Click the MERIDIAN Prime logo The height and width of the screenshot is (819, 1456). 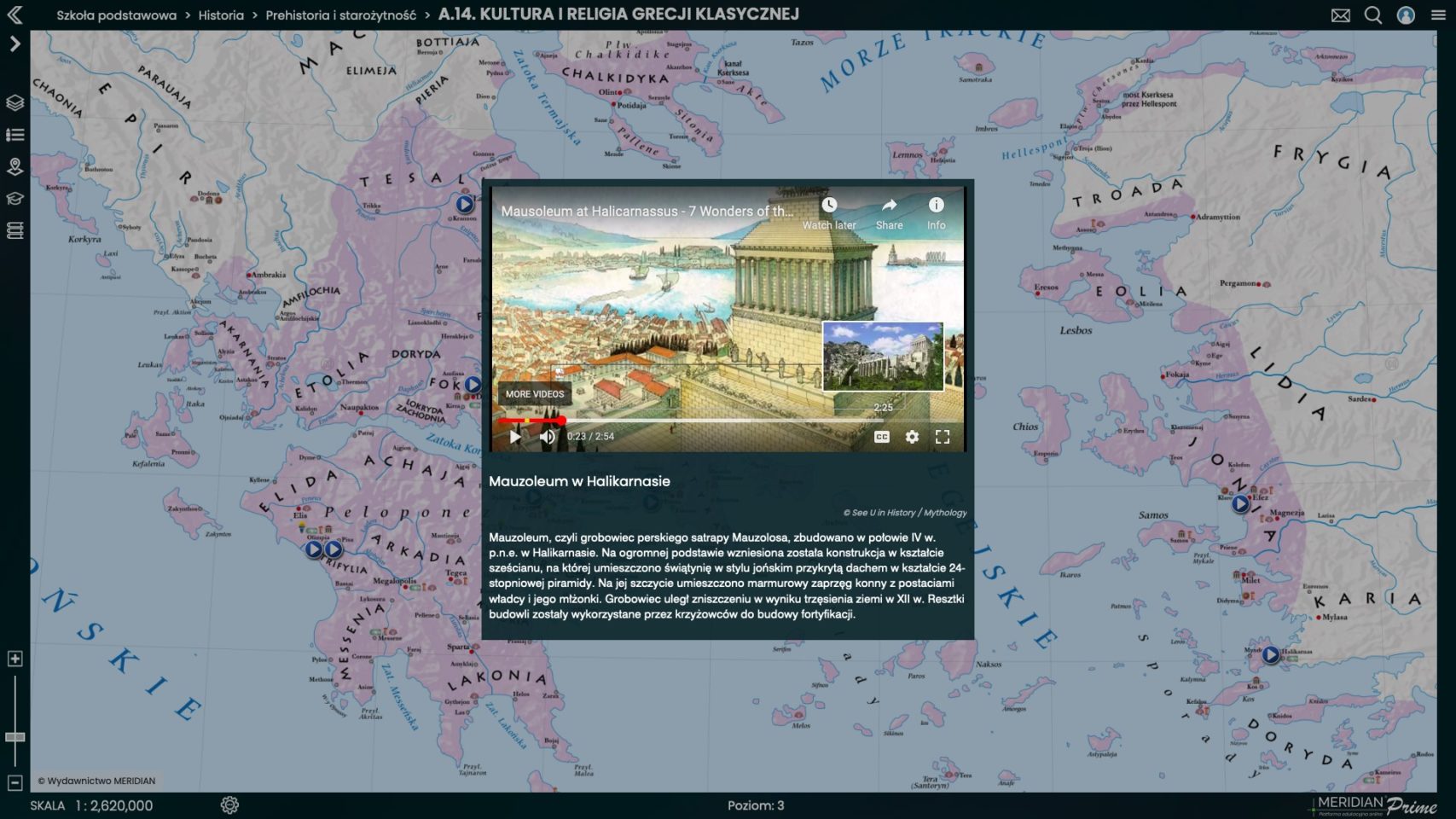(x=1375, y=805)
